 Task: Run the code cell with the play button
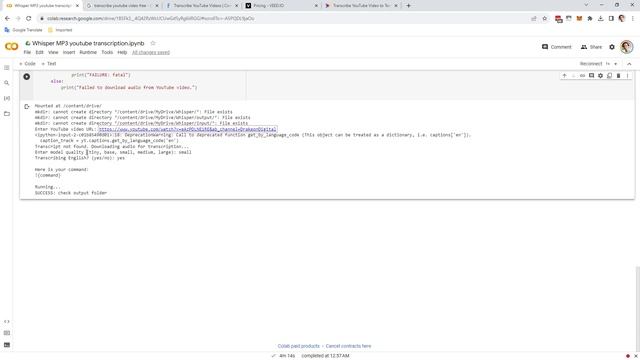pyautogui.click(x=27, y=77)
